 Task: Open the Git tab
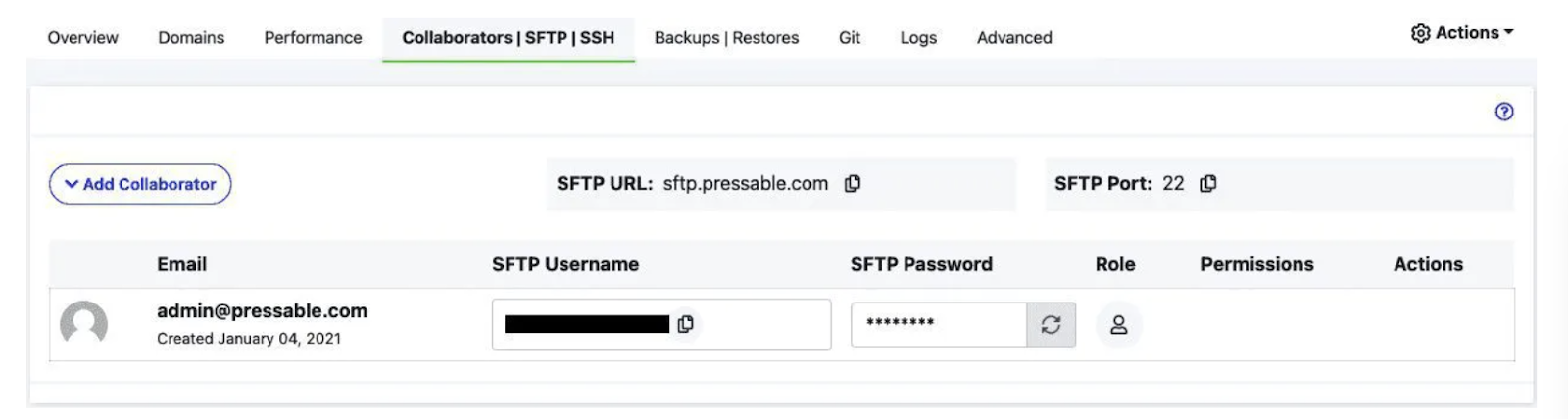850,38
